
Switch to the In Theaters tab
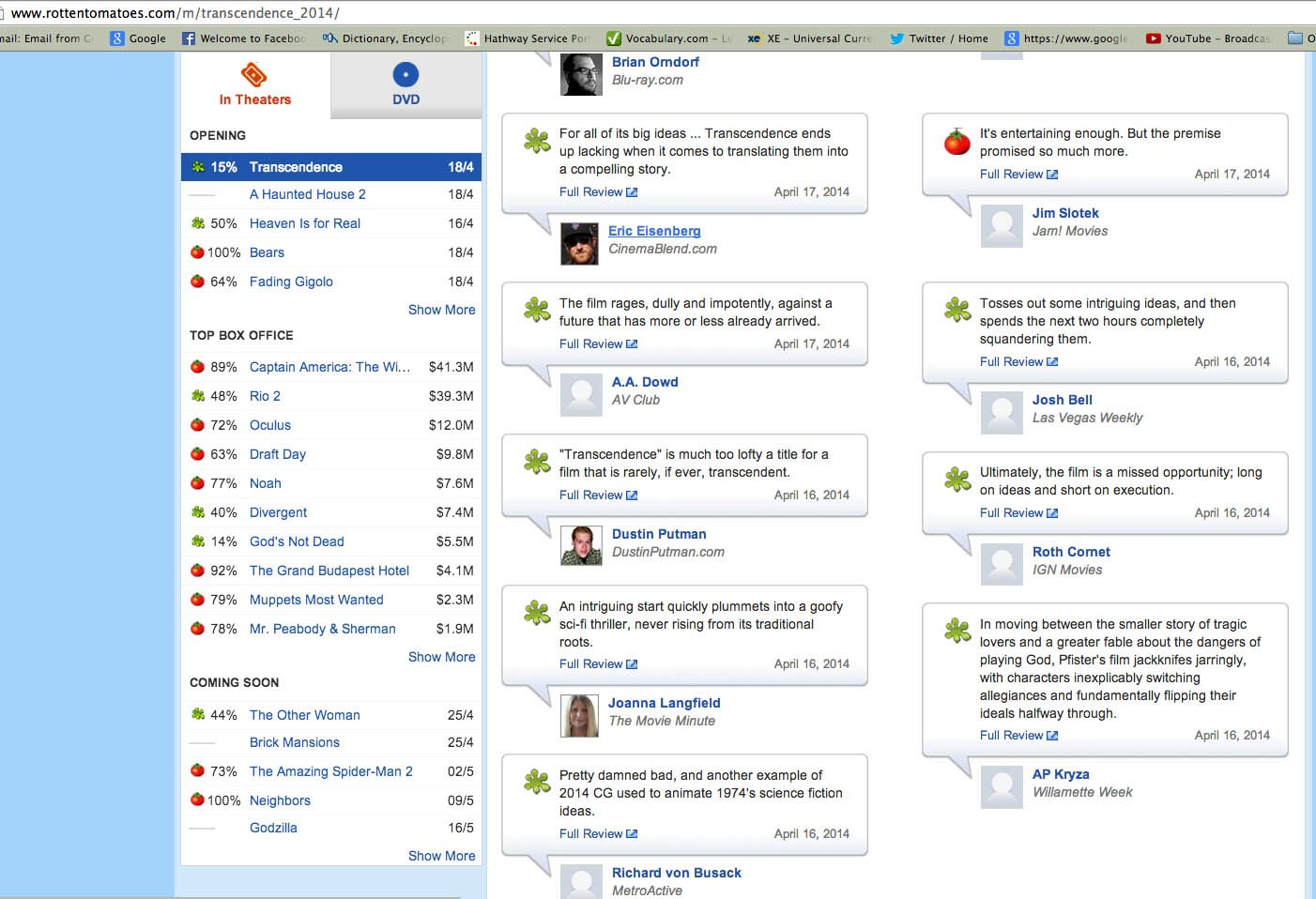[x=255, y=85]
